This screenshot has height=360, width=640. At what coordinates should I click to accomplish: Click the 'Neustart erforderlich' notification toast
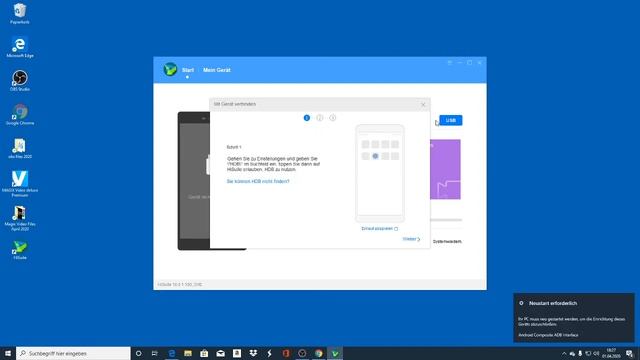[574, 318]
